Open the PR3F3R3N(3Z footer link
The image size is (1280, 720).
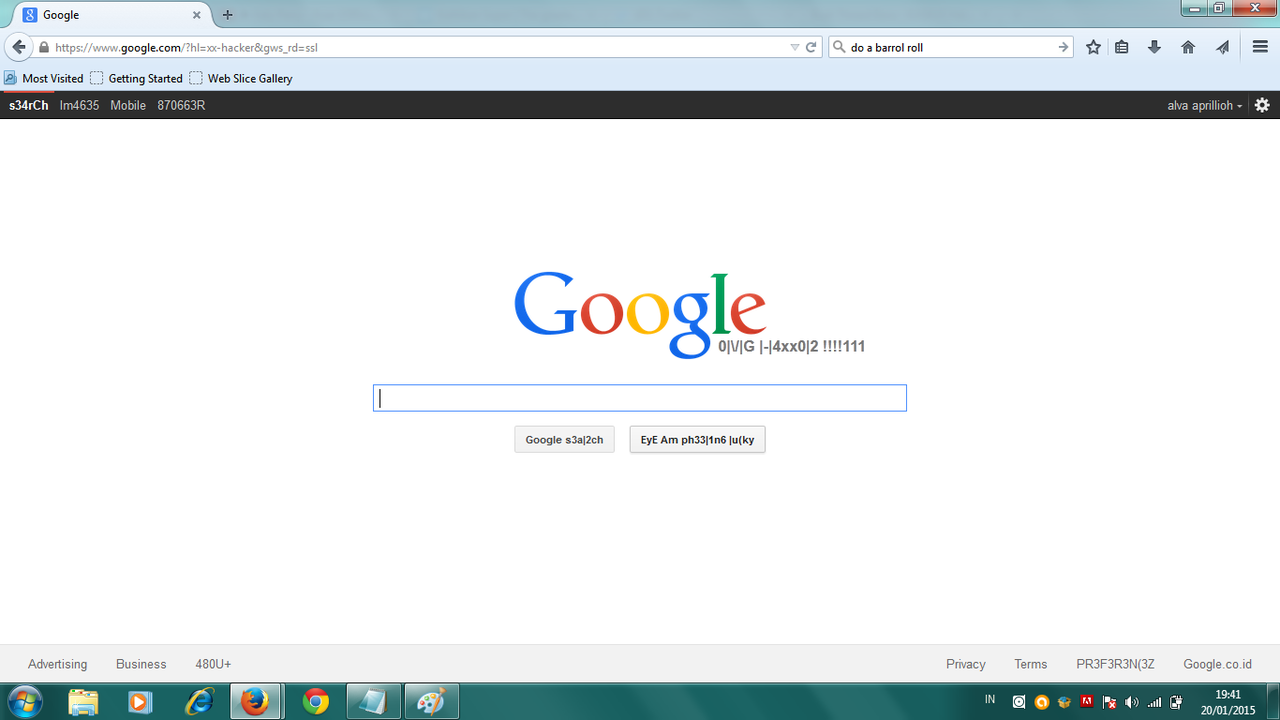pos(1116,664)
